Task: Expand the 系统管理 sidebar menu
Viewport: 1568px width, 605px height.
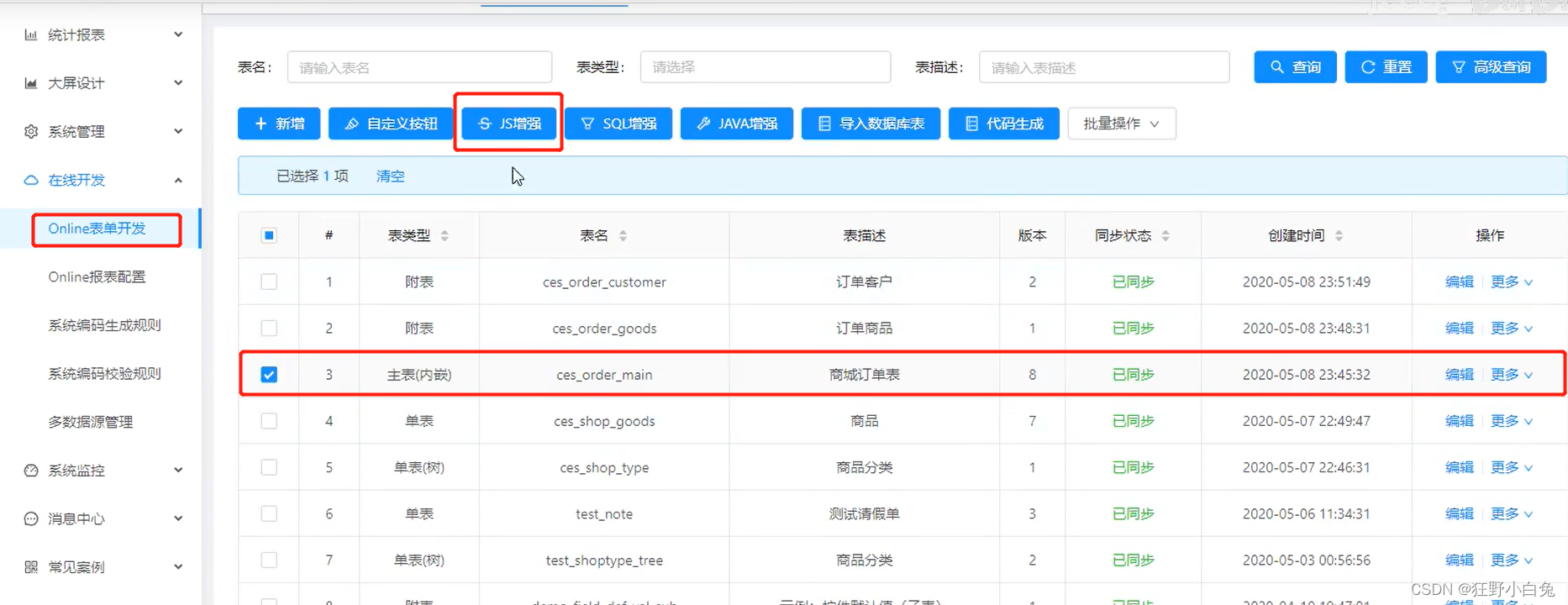Action: tap(178, 131)
